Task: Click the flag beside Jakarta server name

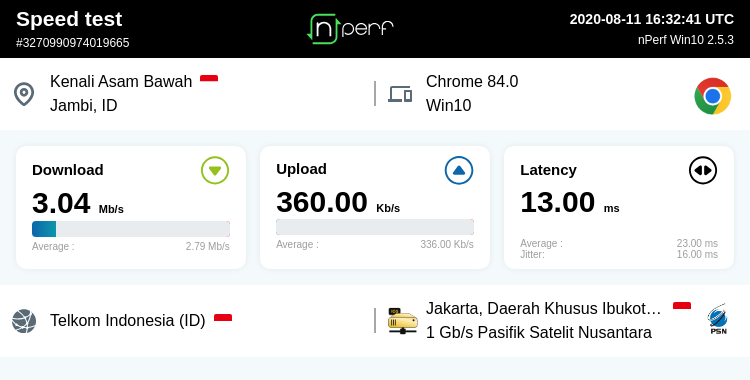Action: point(682,305)
